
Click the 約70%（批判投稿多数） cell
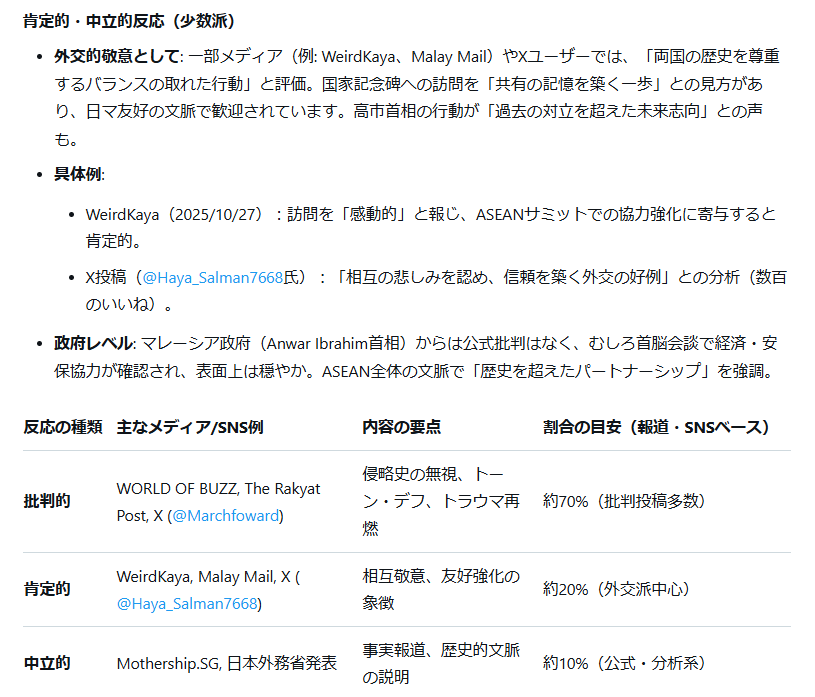[x=624, y=502]
